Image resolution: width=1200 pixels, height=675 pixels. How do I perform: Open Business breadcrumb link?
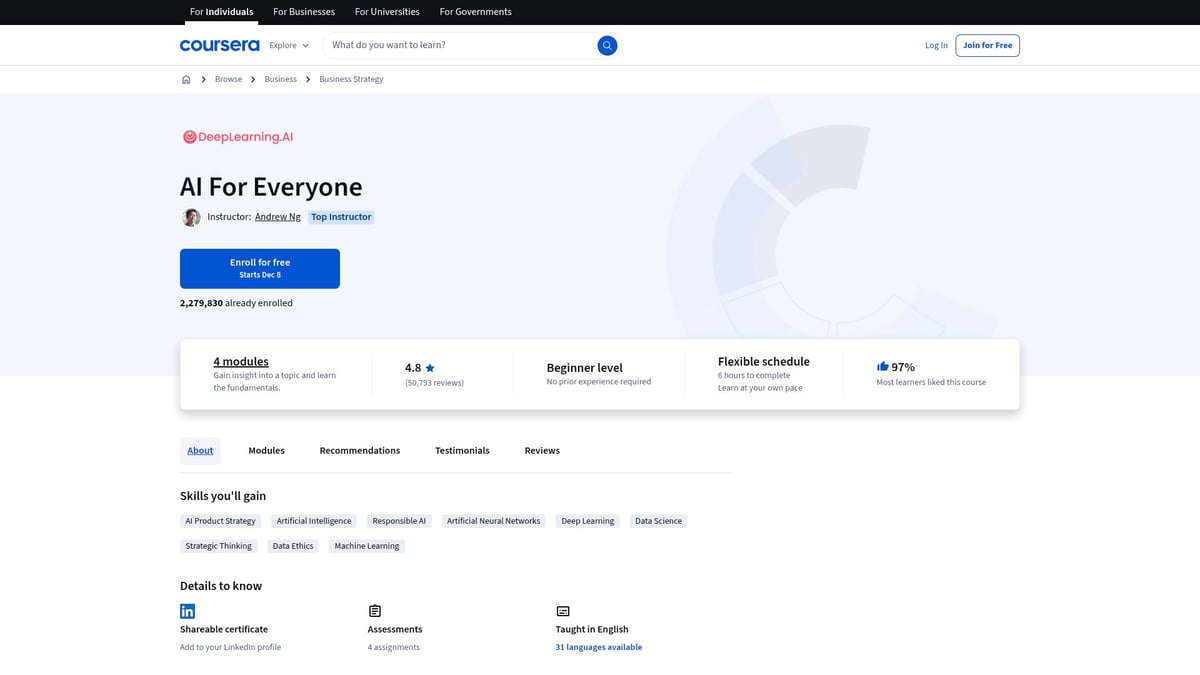280,79
